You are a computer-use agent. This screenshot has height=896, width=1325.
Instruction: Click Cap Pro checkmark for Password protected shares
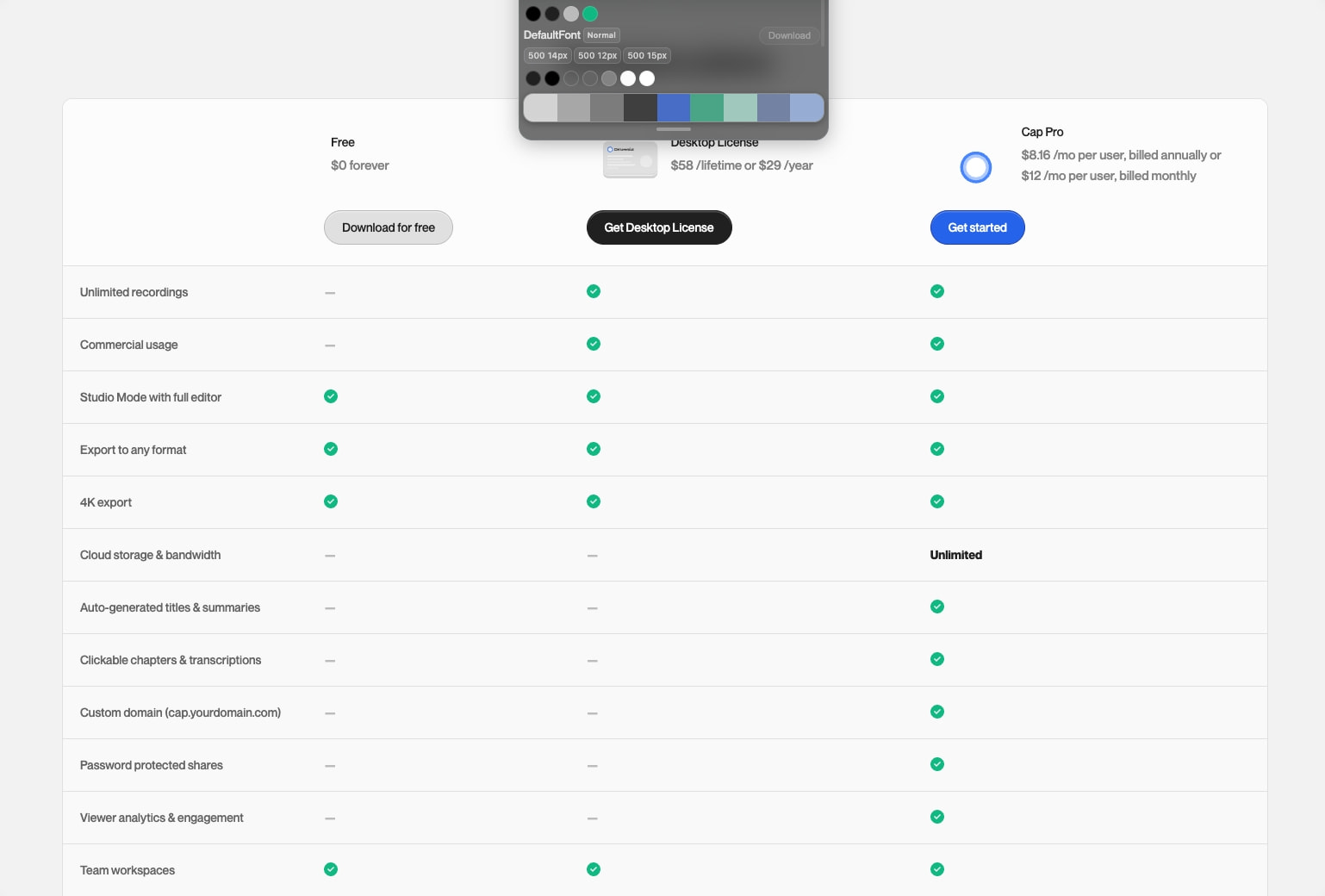click(937, 764)
